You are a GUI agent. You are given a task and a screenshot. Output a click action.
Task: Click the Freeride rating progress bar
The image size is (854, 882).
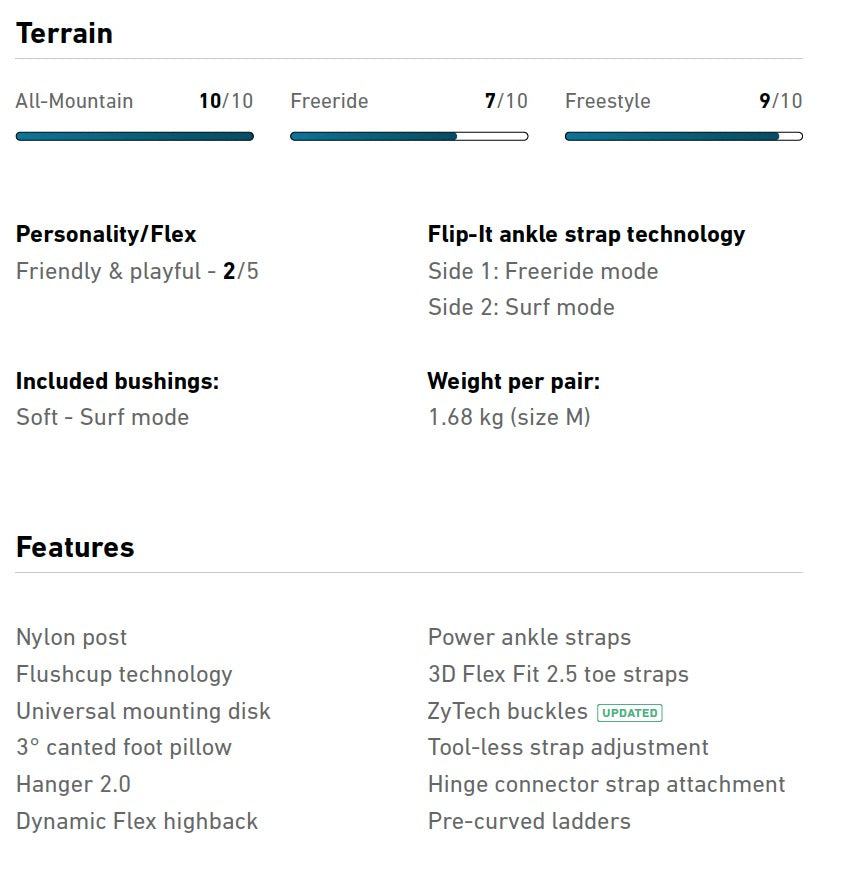[409, 136]
